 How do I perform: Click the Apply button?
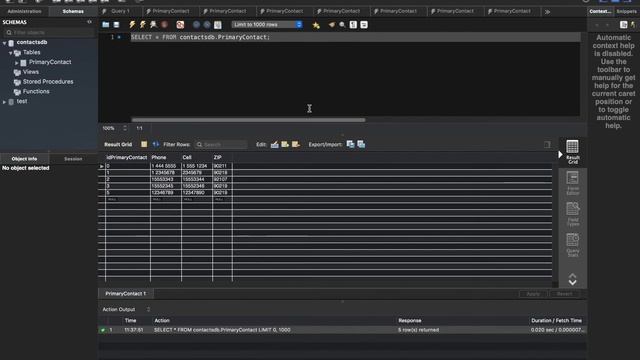coord(533,294)
